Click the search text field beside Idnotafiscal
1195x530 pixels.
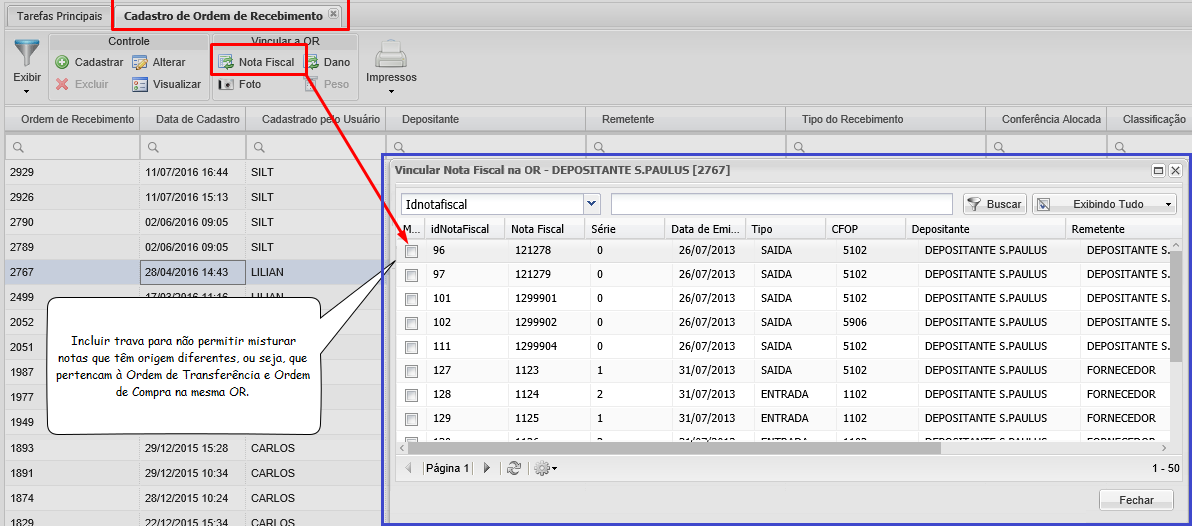[x=782, y=204]
